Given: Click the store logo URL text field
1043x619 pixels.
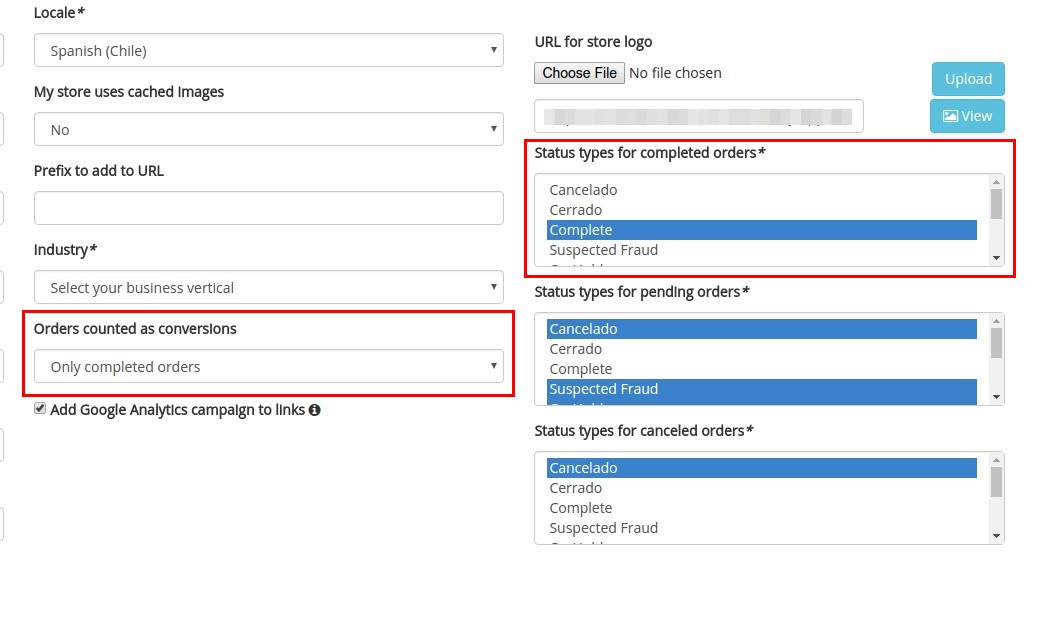Looking at the screenshot, I should click(698, 116).
